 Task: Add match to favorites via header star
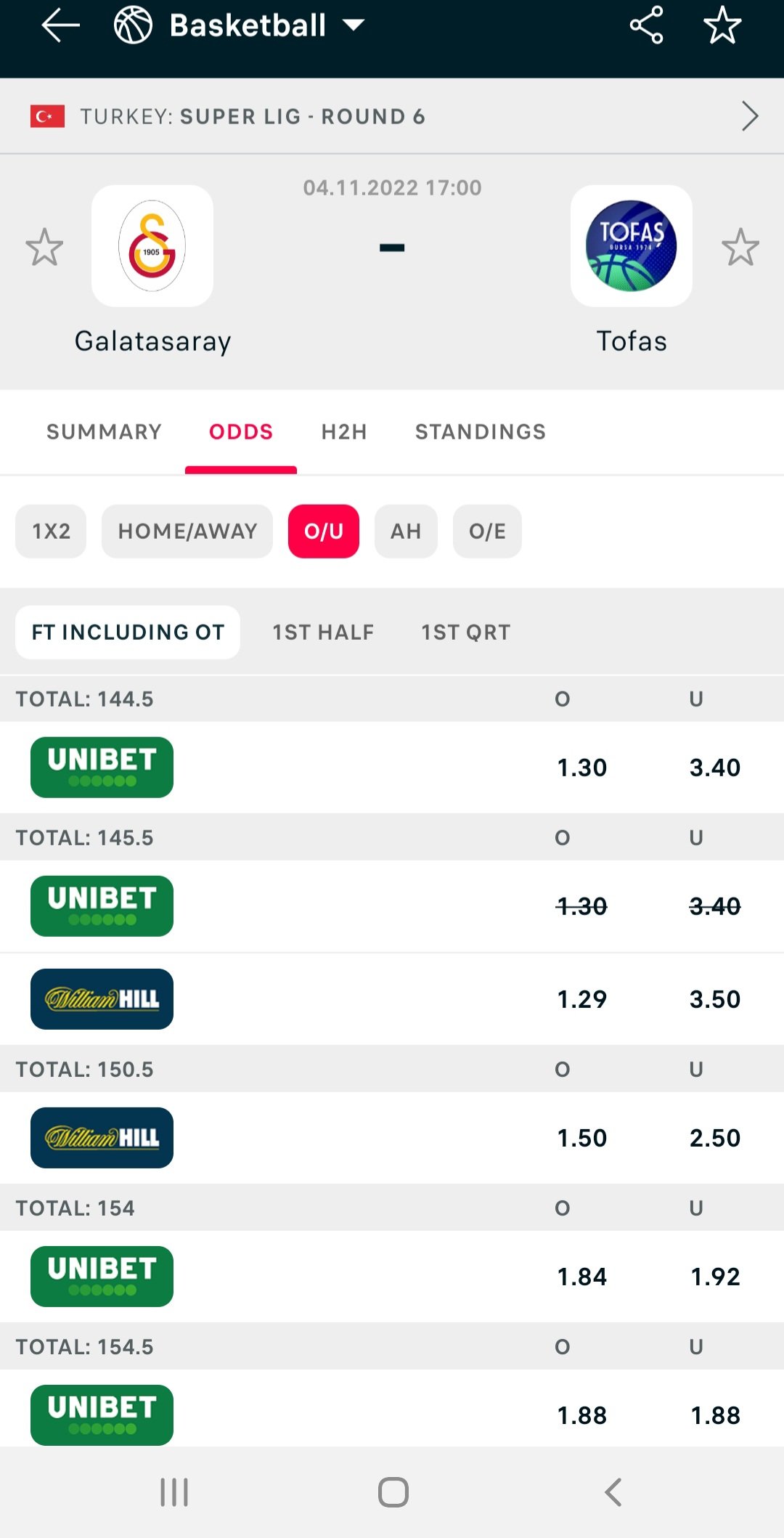coord(722,25)
